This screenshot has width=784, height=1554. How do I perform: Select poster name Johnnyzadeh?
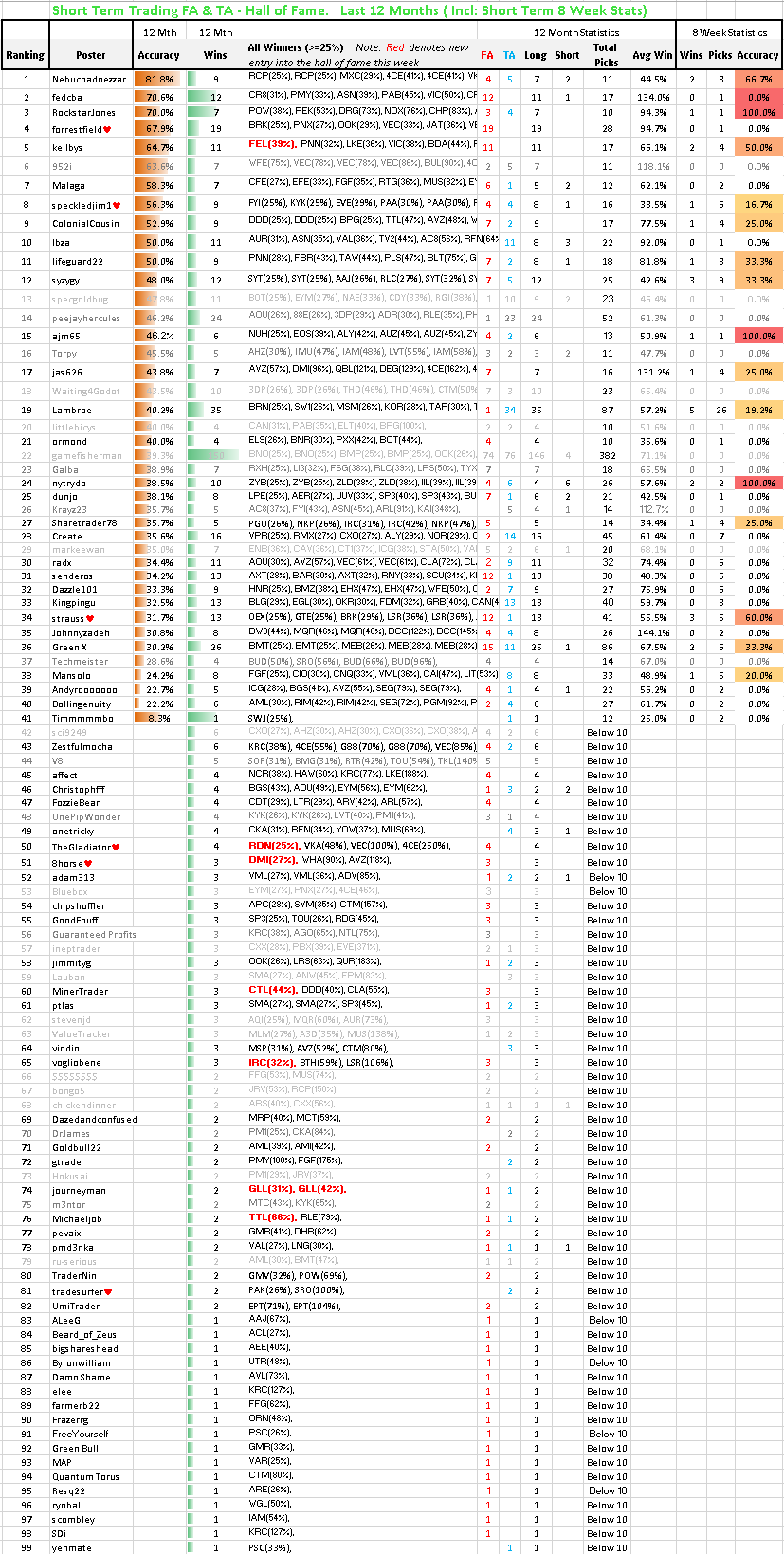point(81,633)
